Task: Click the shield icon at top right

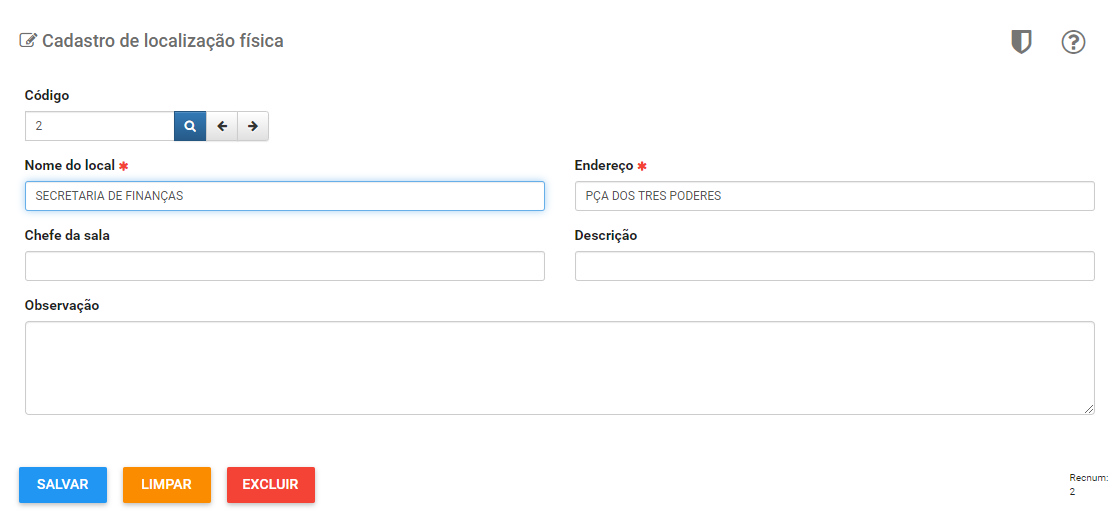Action: pyautogui.click(x=1021, y=42)
